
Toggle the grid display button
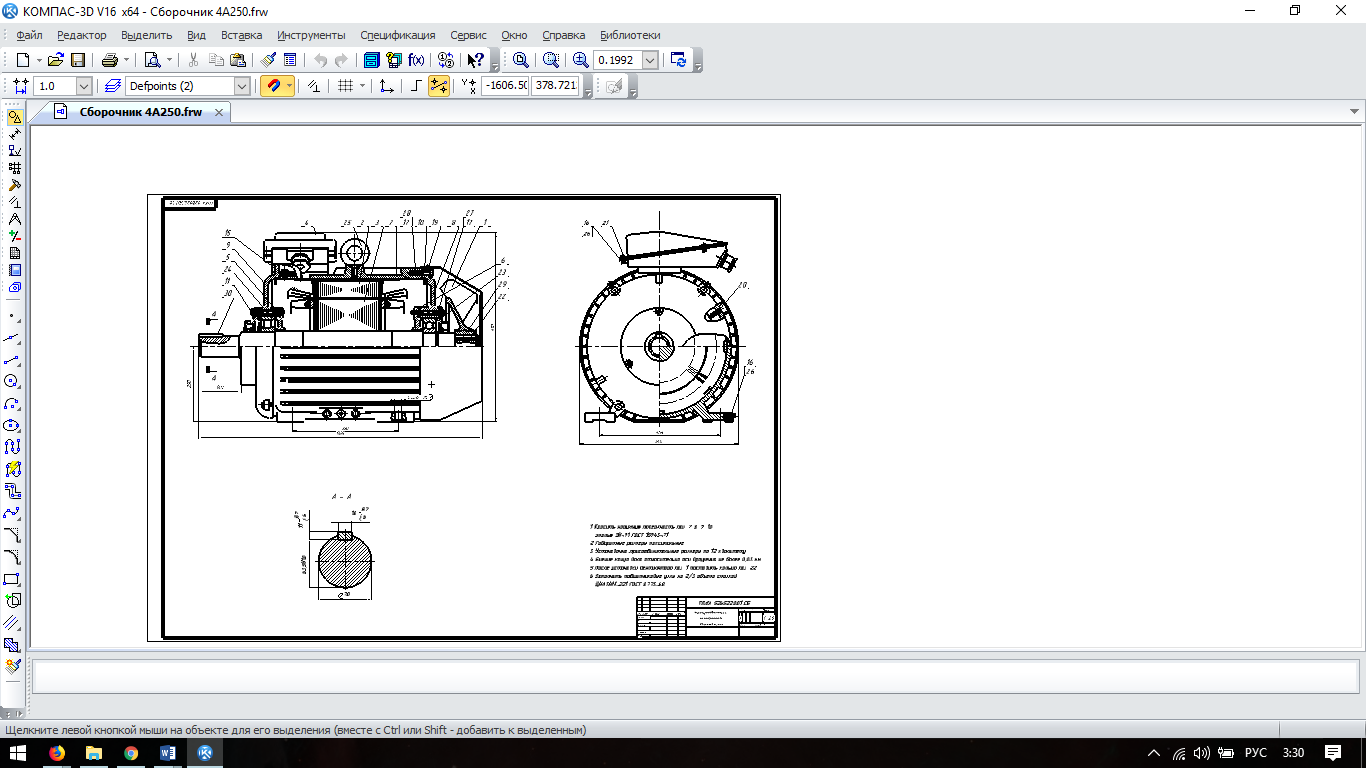(x=345, y=86)
